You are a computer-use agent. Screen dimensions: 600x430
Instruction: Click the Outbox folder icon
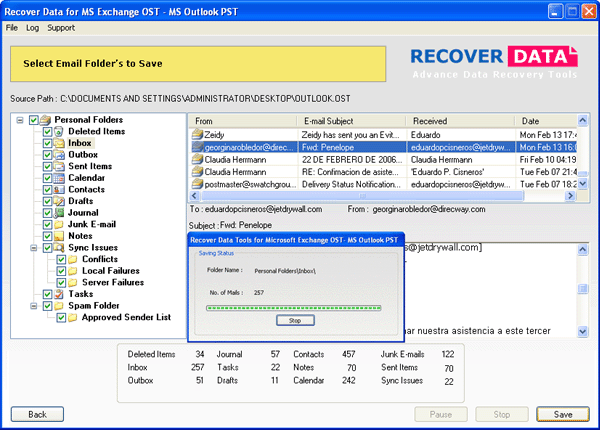[x=59, y=155]
